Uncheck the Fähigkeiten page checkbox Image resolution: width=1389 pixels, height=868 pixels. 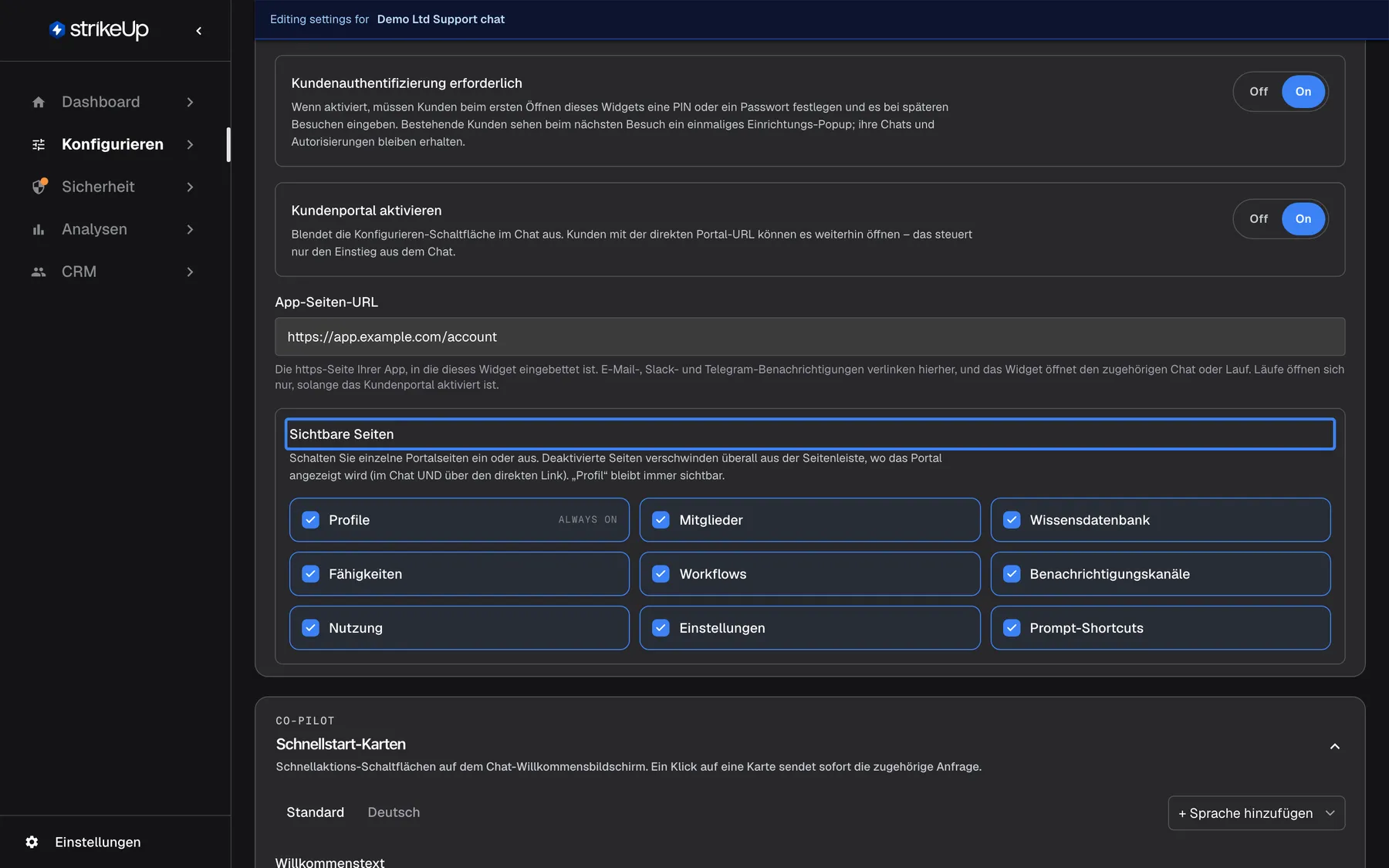pyautogui.click(x=310, y=574)
